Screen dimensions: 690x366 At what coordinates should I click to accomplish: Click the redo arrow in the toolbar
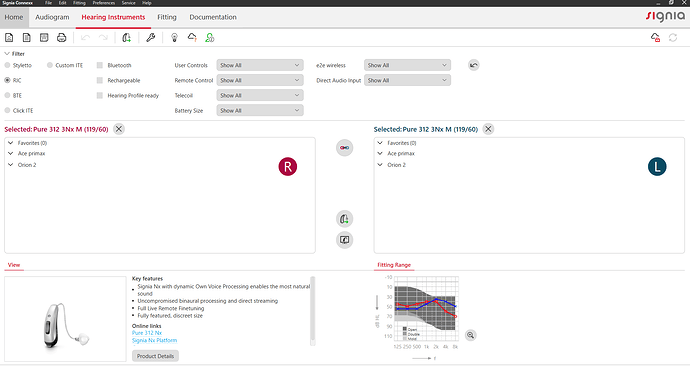(103, 38)
